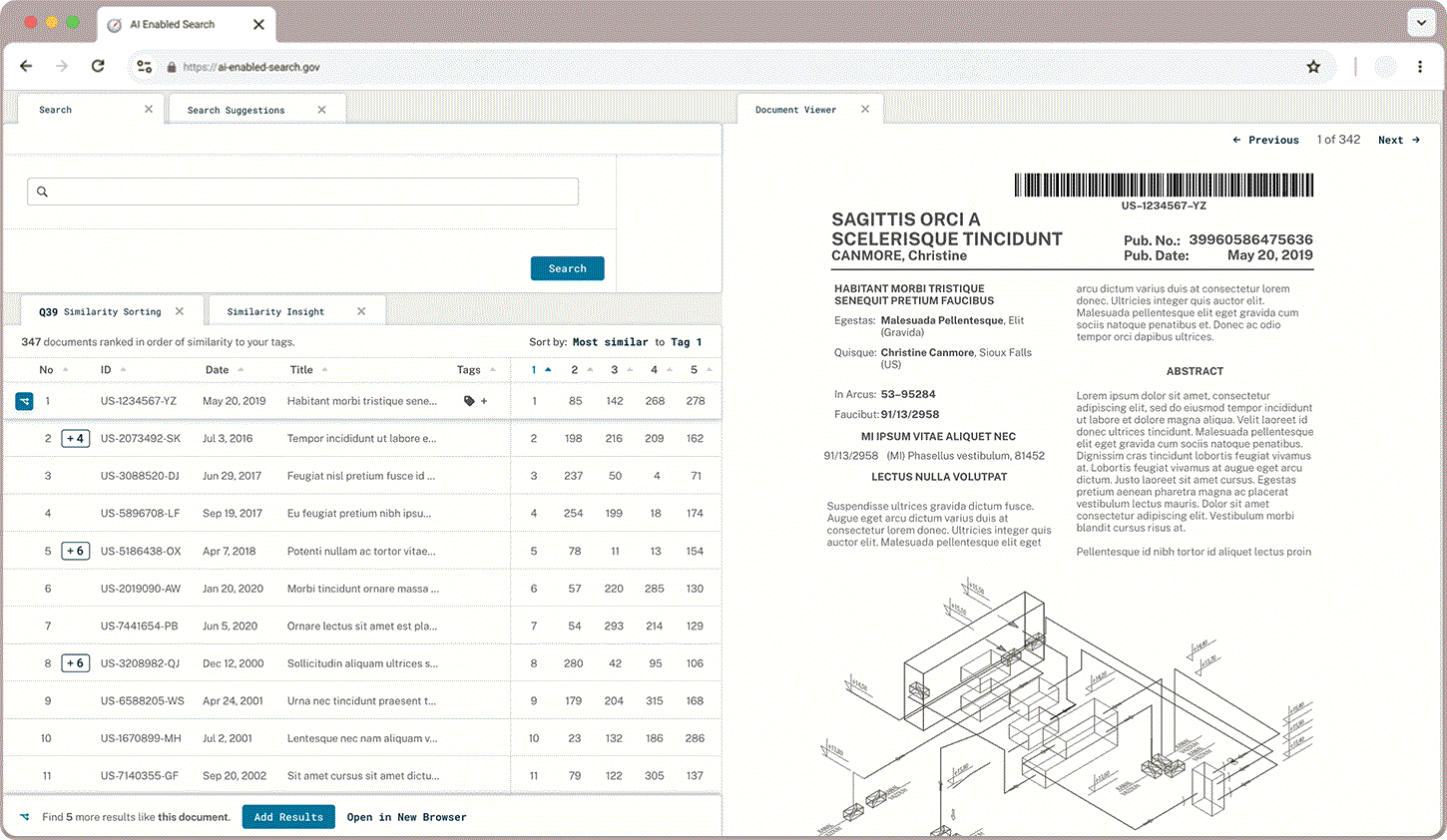Click into the search query field

(302, 192)
